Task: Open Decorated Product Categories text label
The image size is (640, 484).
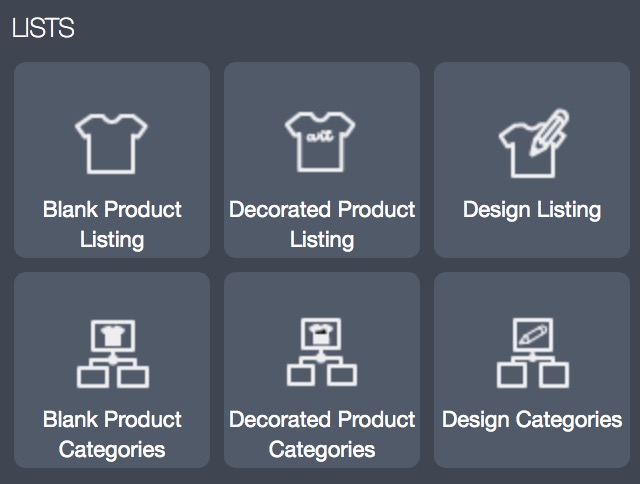Action: coord(322,435)
